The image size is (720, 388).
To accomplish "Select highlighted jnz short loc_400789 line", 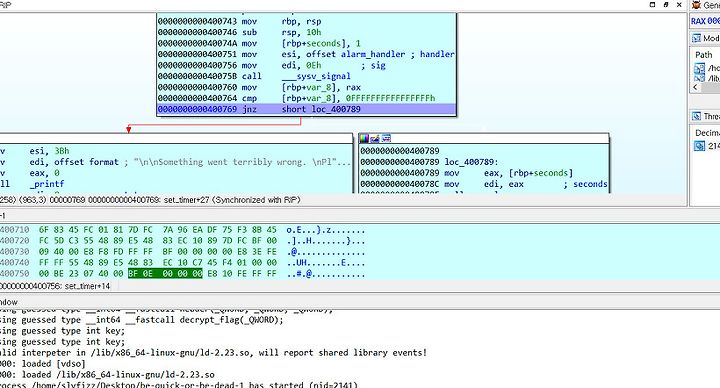I will 306,109.
